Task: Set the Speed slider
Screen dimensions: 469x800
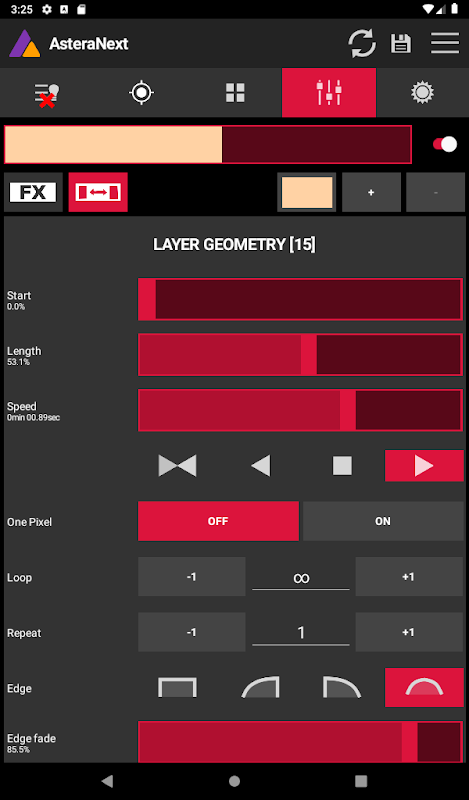Action: point(301,410)
